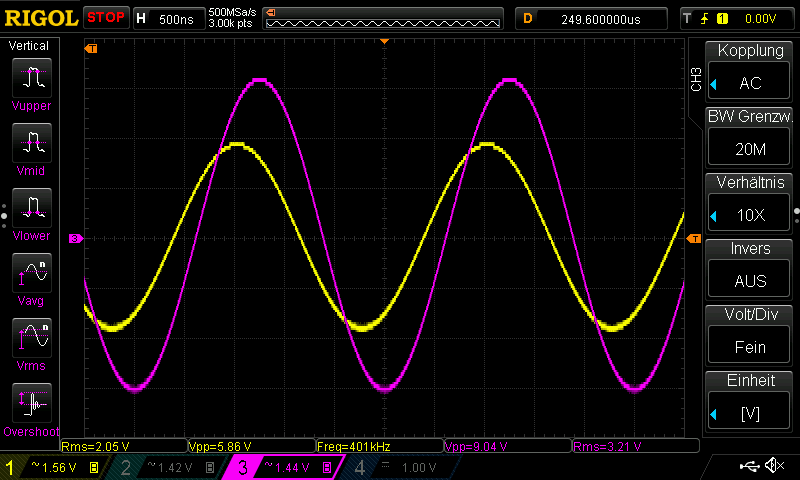Click the channel 1 bandwidth limit B icon
This screenshot has width=800, height=480.
tap(94, 467)
